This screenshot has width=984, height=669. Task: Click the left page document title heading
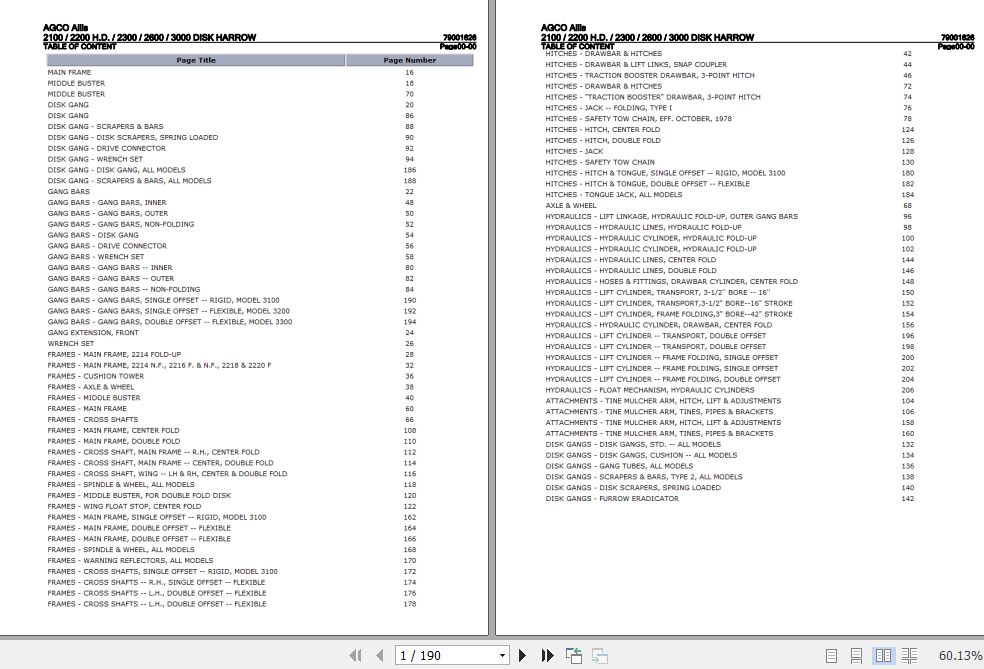click(149, 38)
